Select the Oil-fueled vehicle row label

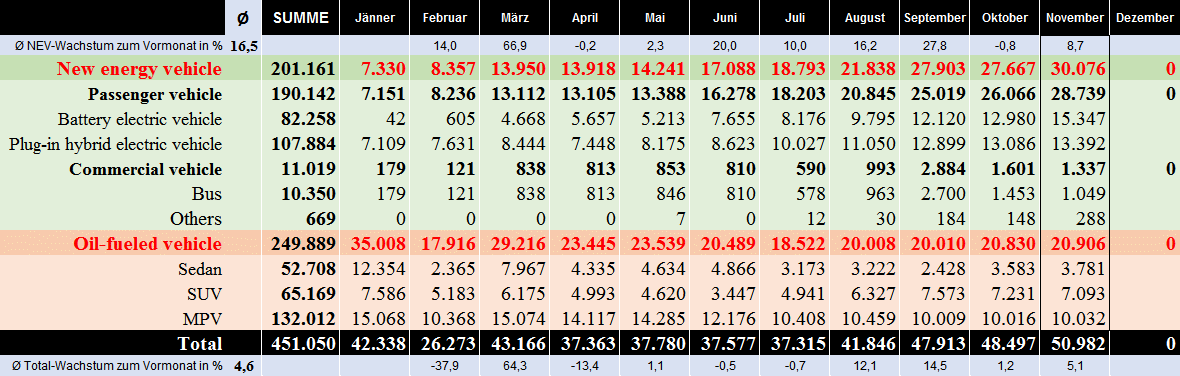tap(147, 244)
